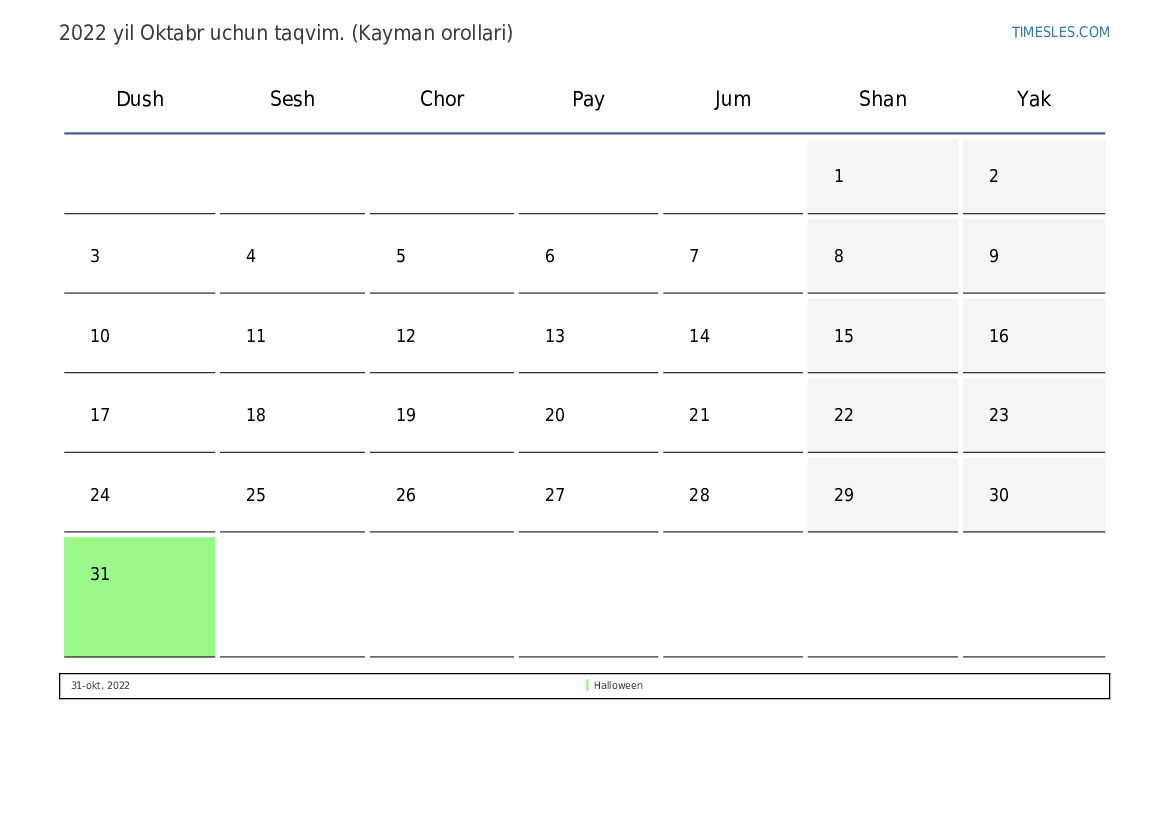The width and height of the screenshot is (1169, 827).
Task: Click day 19 in the calendar
Action: pos(441,415)
